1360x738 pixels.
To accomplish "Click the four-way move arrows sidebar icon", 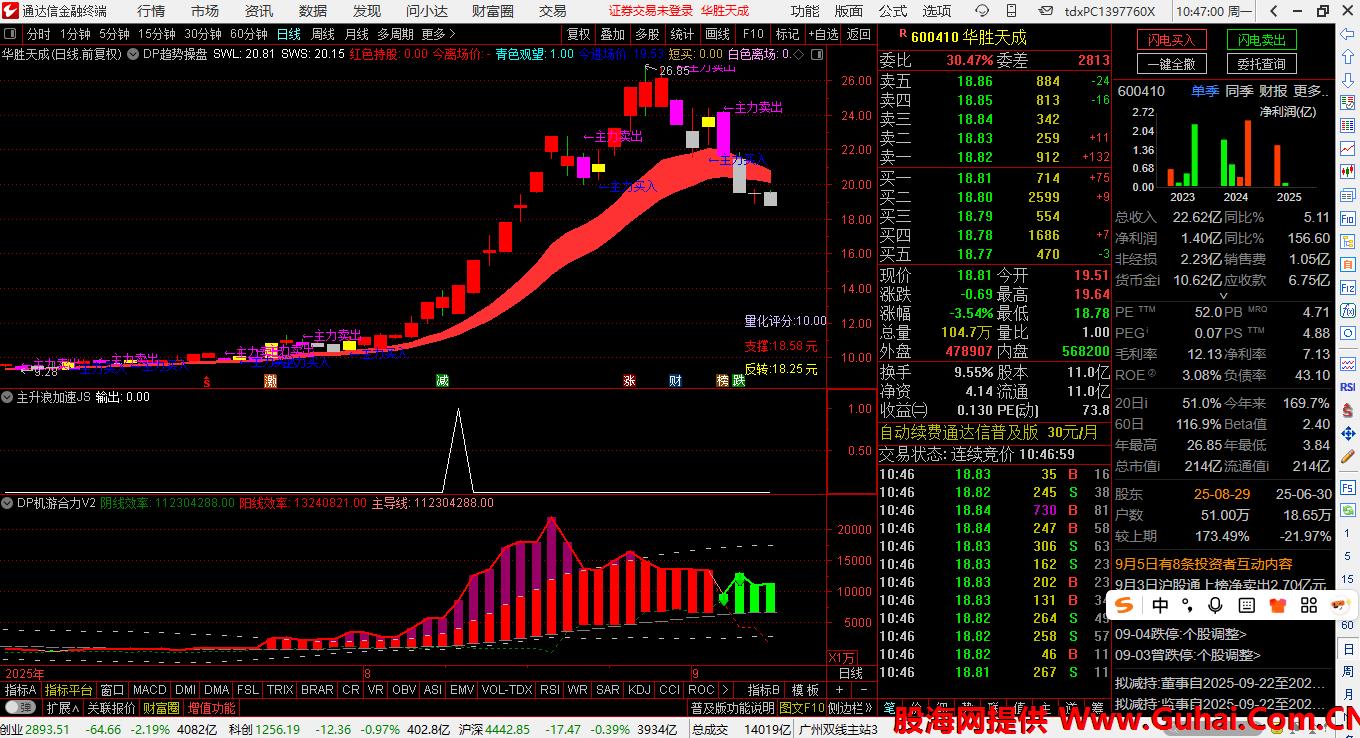I will [x=1347, y=433].
